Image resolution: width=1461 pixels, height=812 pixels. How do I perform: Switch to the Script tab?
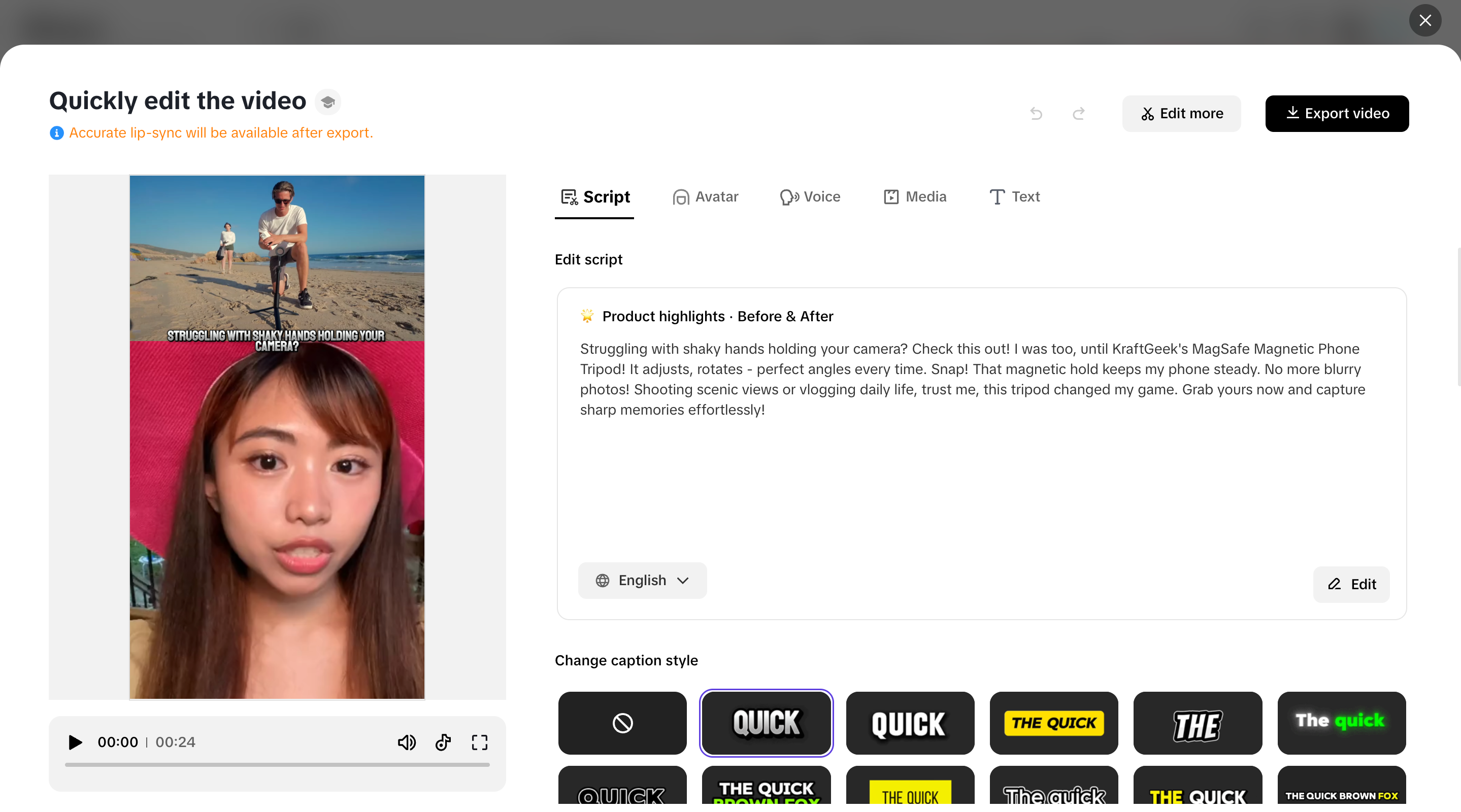[x=594, y=197]
